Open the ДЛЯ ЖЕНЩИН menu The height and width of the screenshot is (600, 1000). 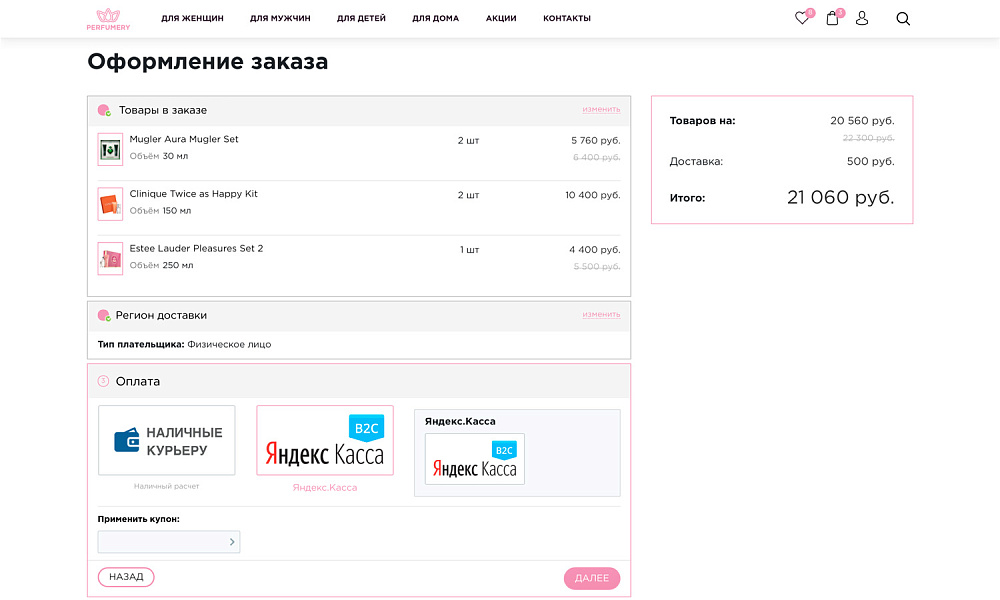point(191,18)
